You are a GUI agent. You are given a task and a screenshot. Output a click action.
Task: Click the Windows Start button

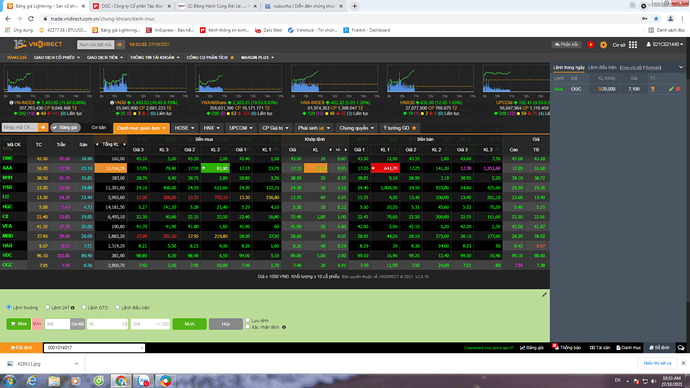click(9, 381)
